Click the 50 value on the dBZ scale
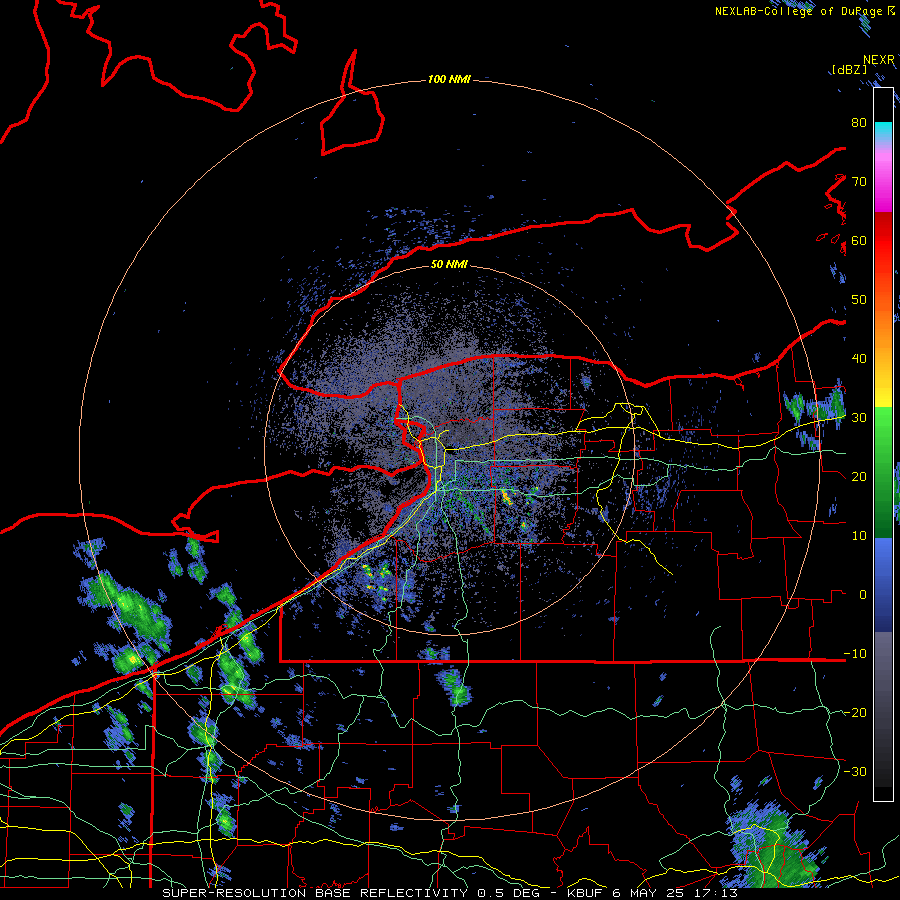Screen dimensions: 900x900 click(859, 300)
